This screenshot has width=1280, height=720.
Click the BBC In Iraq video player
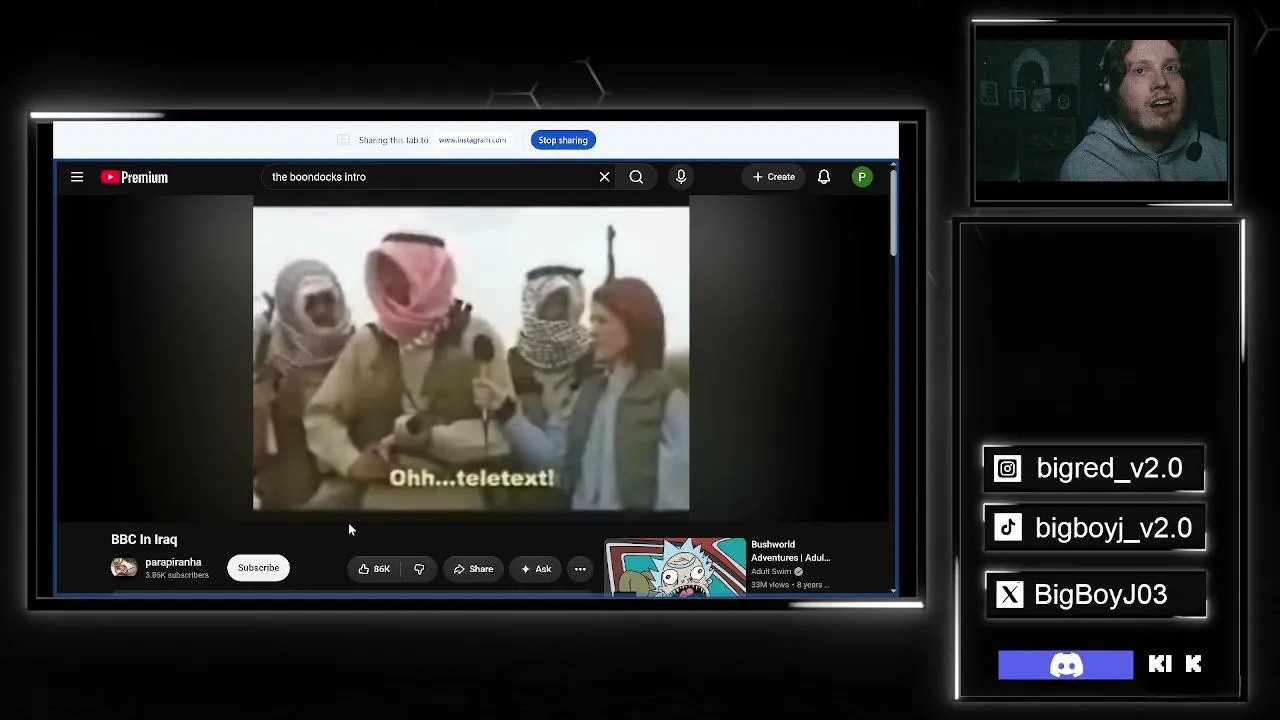(471, 359)
